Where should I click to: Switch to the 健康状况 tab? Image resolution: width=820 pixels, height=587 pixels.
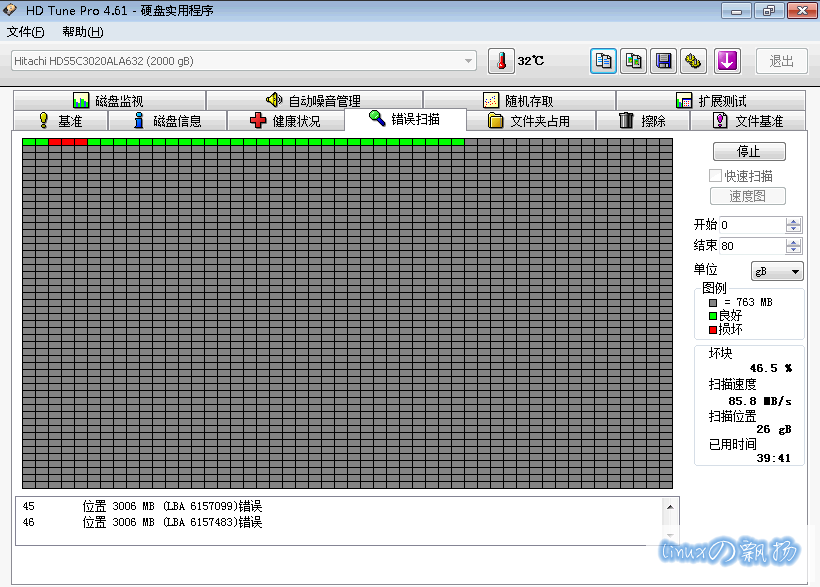click(286, 120)
